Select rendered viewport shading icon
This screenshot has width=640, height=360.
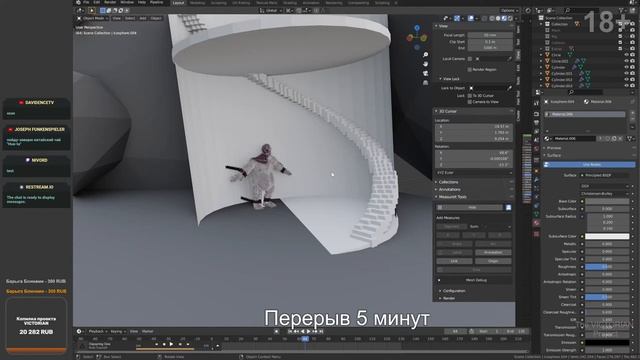(510, 18)
